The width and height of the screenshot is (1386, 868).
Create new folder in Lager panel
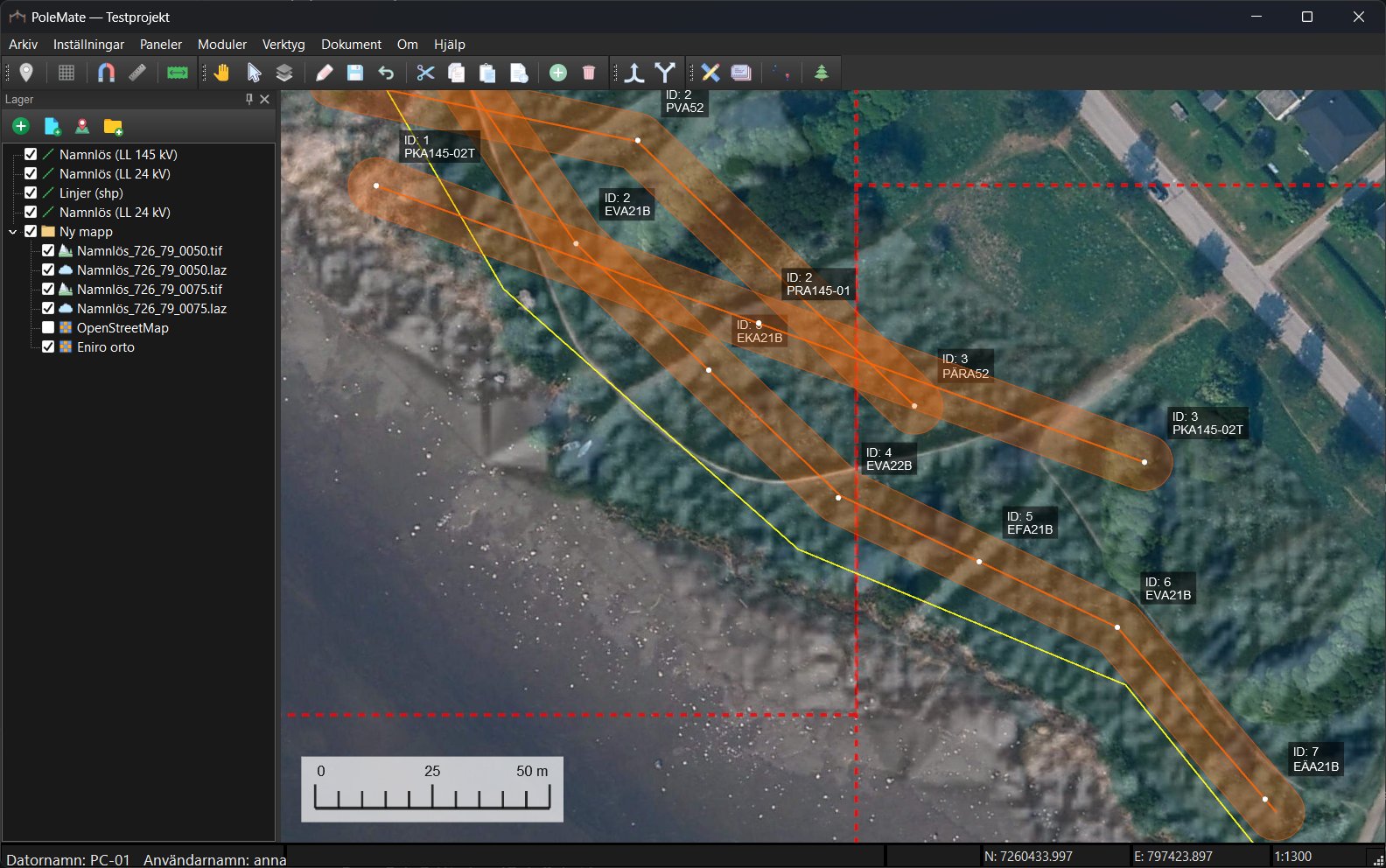pyautogui.click(x=113, y=127)
